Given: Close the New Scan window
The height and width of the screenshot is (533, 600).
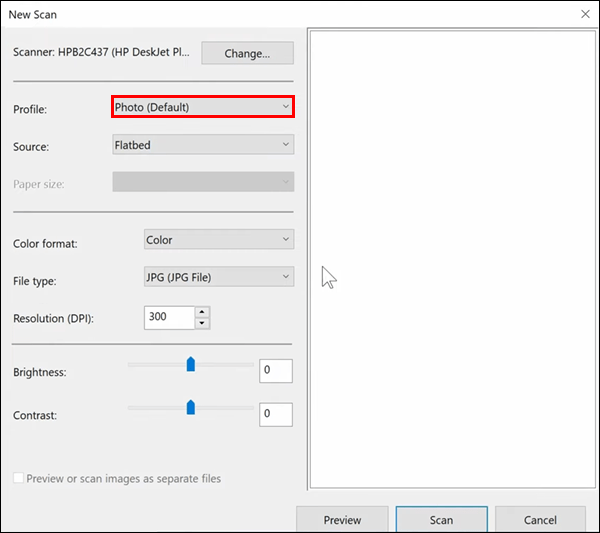Looking at the screenshot, I should pyautogui.click(x=585, y=14).
